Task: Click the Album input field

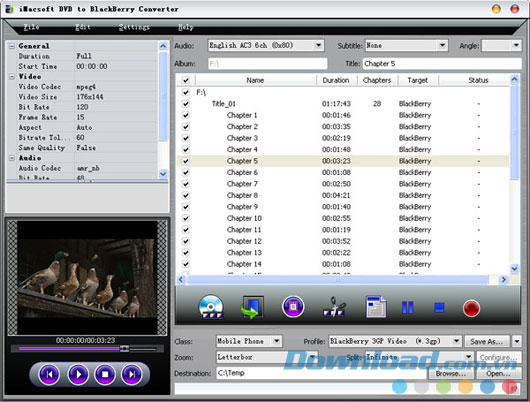Action: tap(268, 64)
